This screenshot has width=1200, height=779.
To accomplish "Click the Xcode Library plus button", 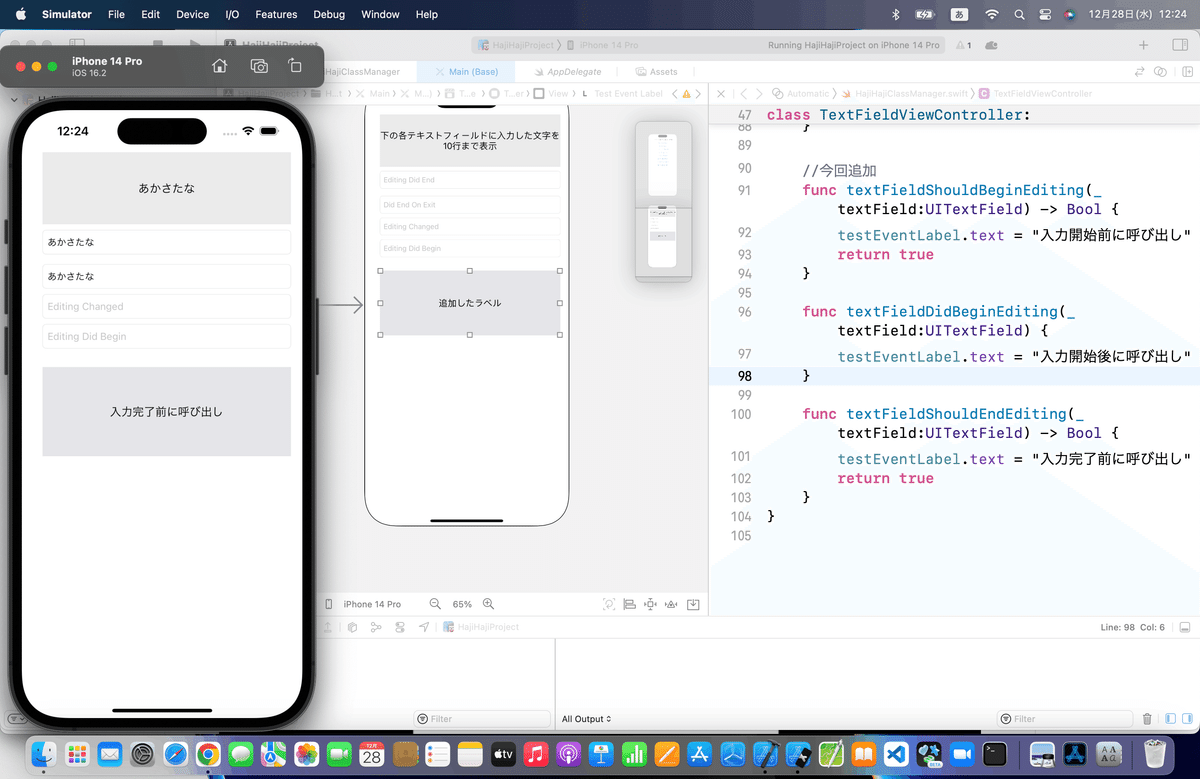I will pos(1144,45).
